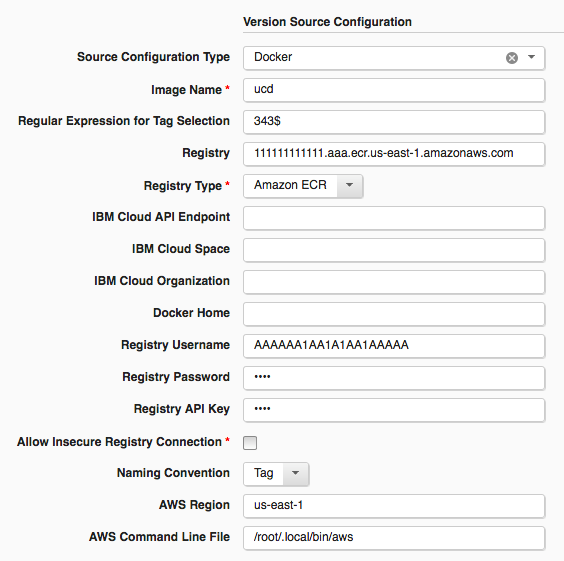Image resolution: width=564 pixels, height=561 pixels.
Task: Edit the Registry Username field
Action: coord(394,346)
